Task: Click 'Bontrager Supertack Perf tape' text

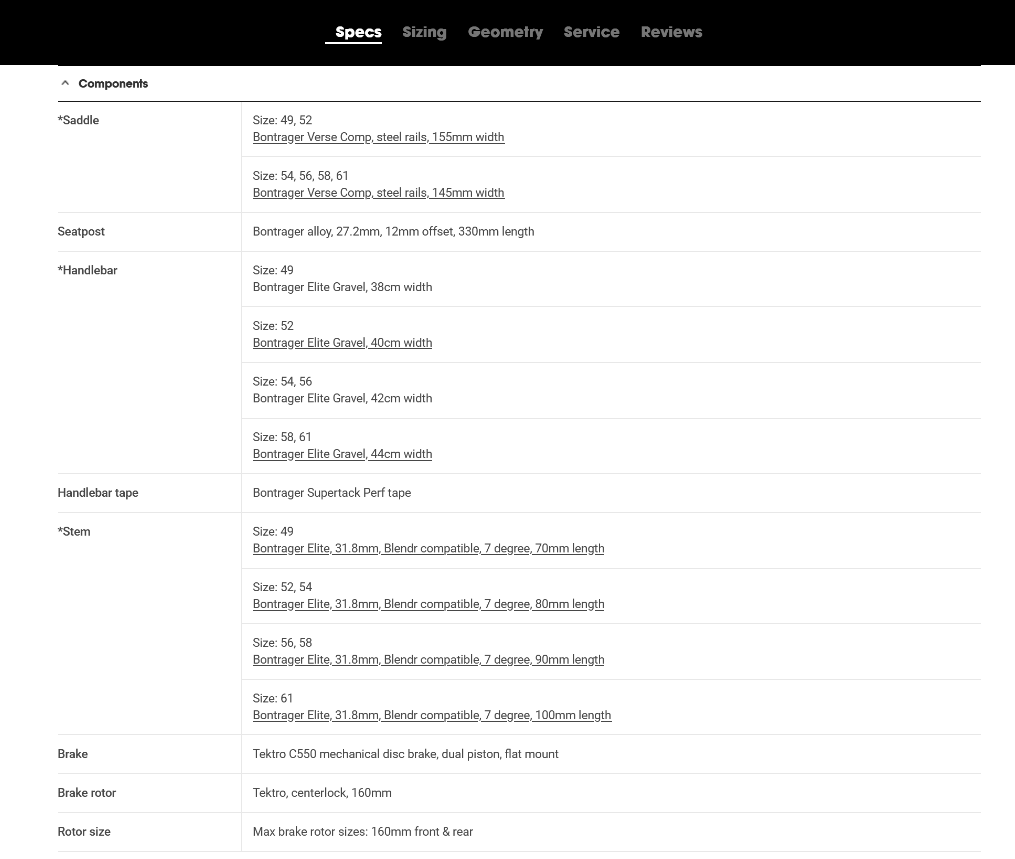Action: [331, 493]
